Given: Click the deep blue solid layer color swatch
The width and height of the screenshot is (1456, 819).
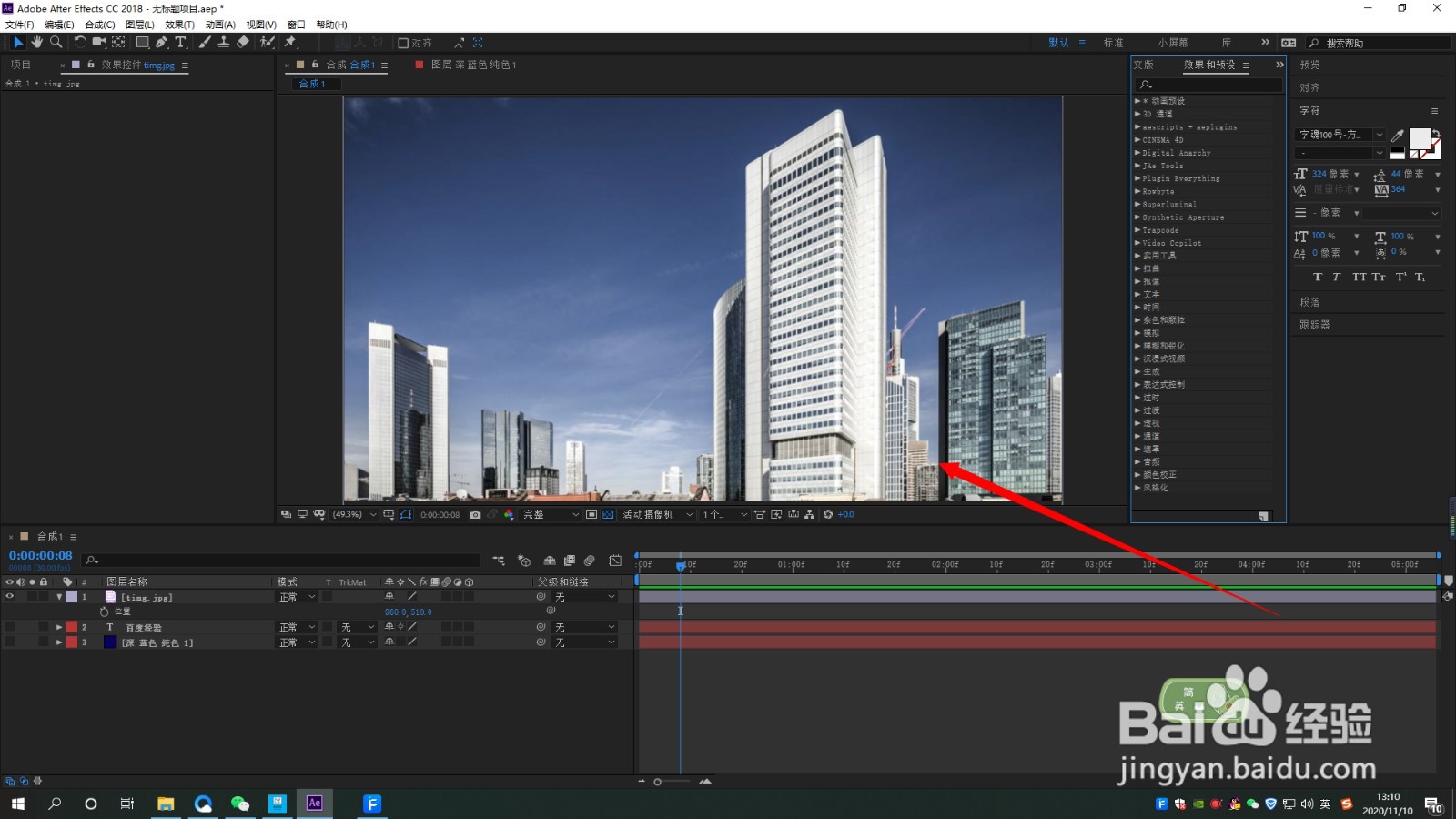Looking at the screenshot, I should point(110,642).
